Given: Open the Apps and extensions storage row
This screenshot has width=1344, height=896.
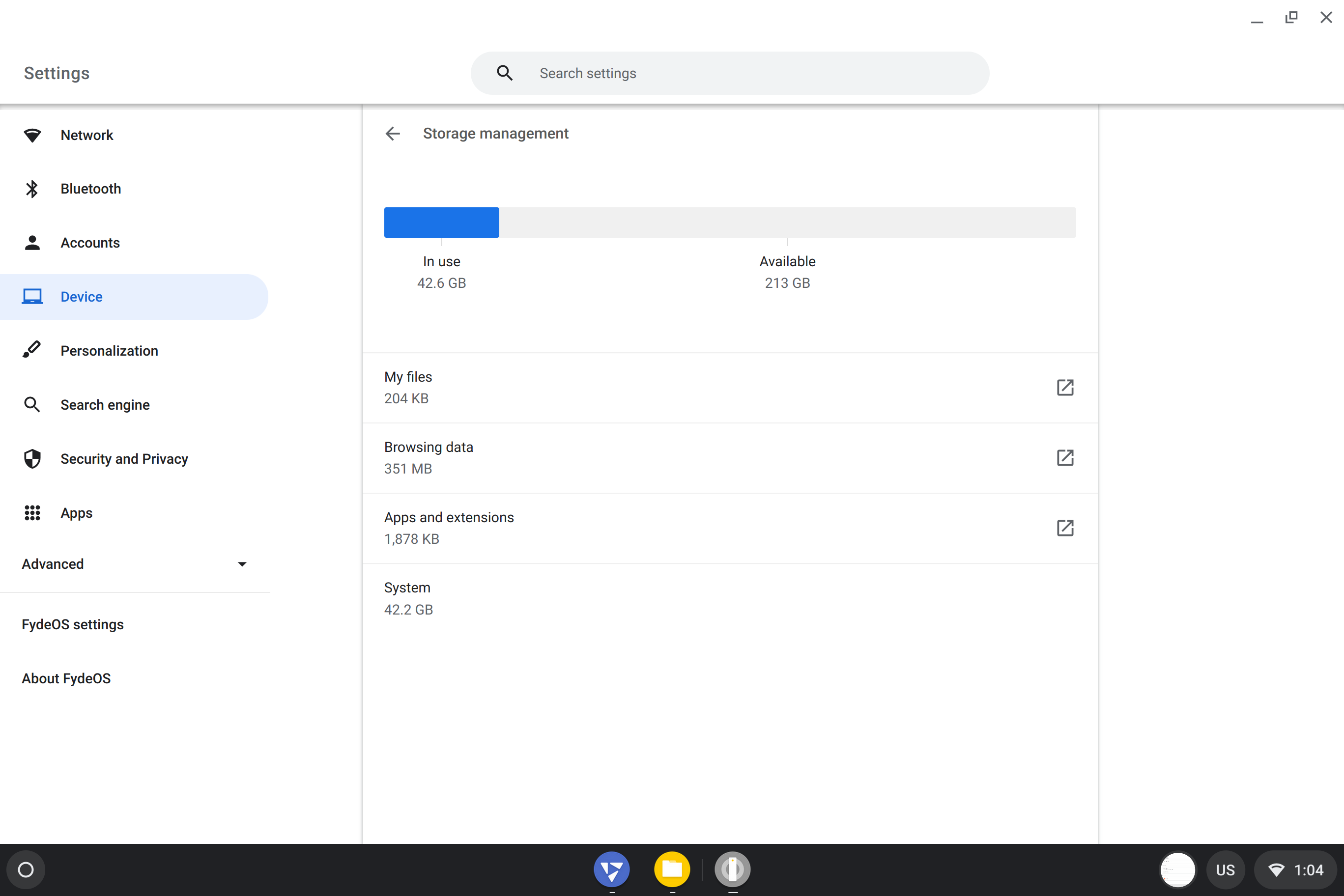Looking at the screenshot, I should click(729, 528).
